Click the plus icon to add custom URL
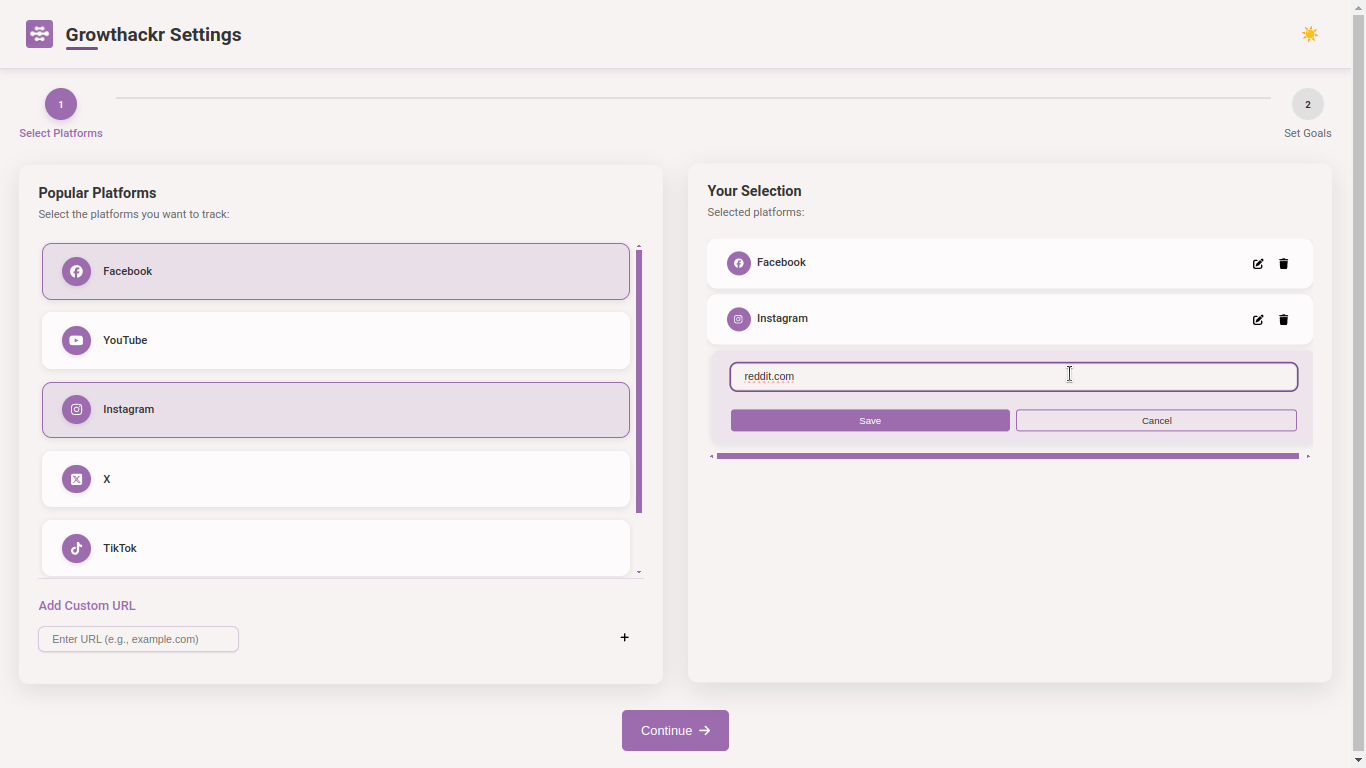Viewport: 1366px width, 768px height. [x=624, y=637]
